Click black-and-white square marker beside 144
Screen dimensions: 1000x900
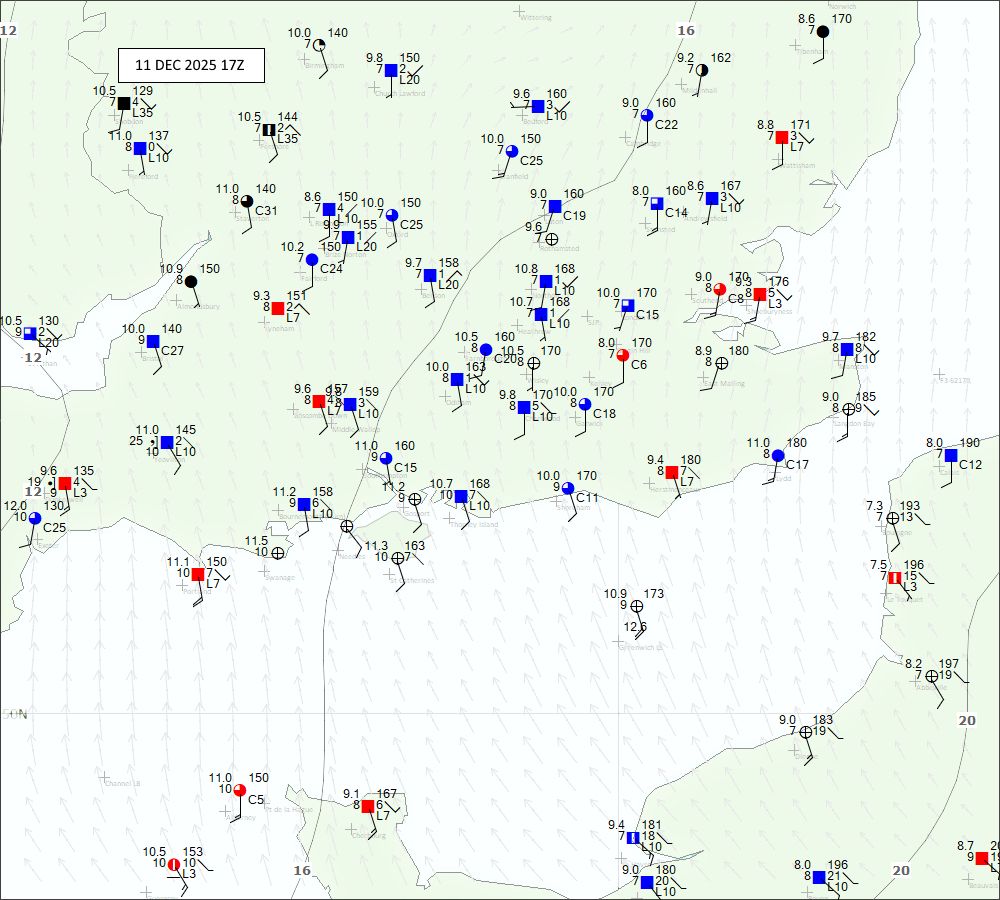(x=269, y=129)
